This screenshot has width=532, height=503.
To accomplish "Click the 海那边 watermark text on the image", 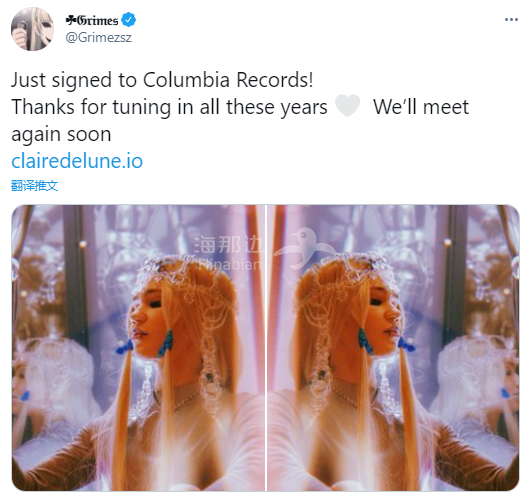I will pyautogui.click(x=228, y=245).
